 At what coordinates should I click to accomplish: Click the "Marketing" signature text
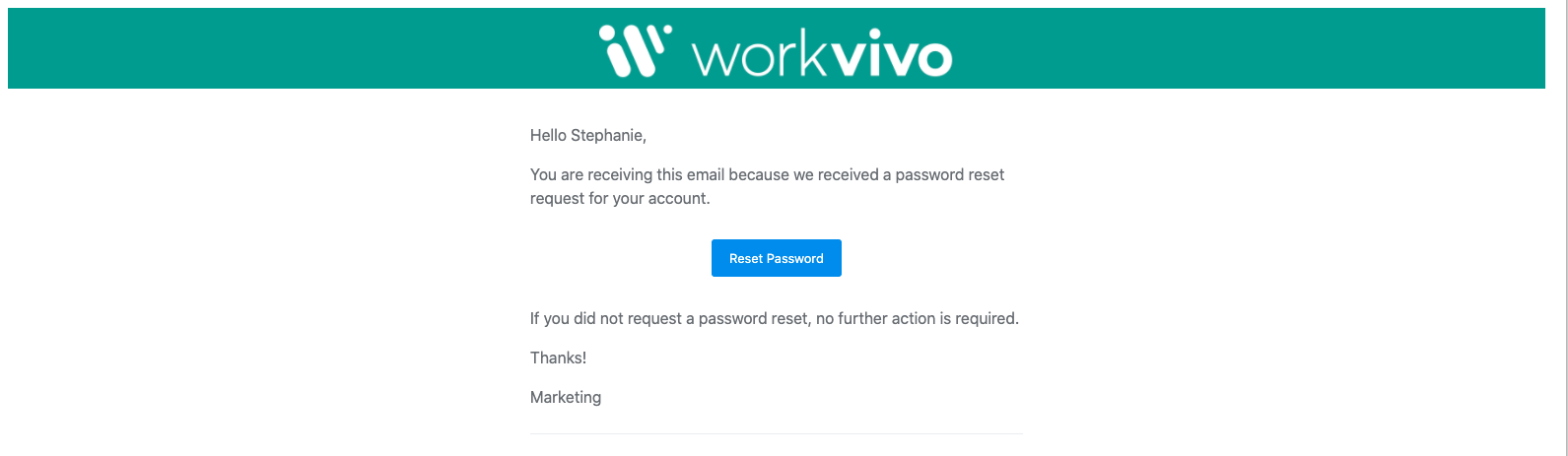pos(566,398)
